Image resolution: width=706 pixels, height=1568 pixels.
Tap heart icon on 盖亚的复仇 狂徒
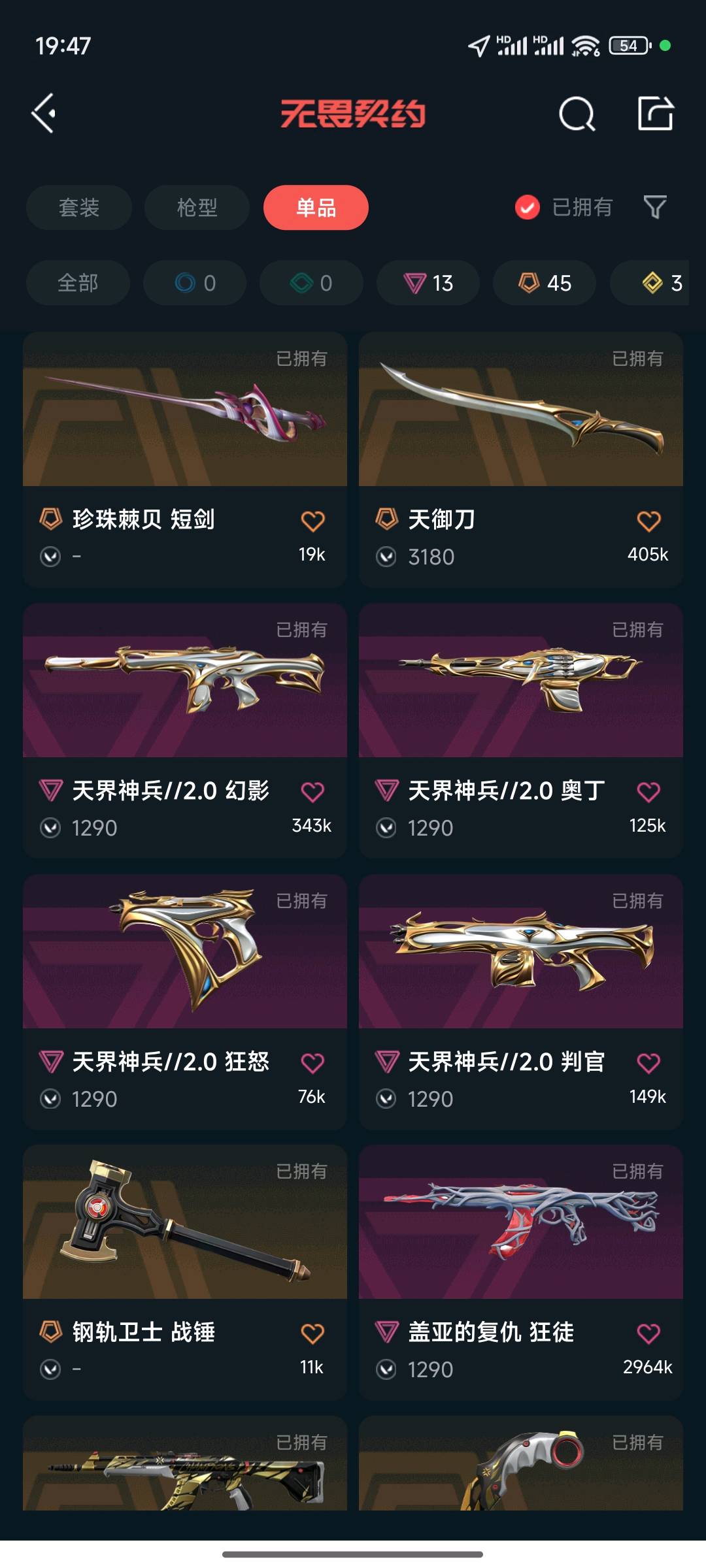click(x=648, y=1333)
